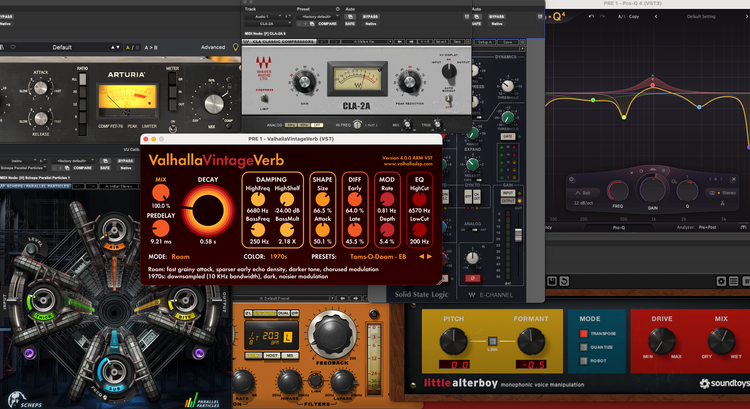Click the SUB knob in Parallel Particles
Screen dimensions: 750x409
point(114,372)
